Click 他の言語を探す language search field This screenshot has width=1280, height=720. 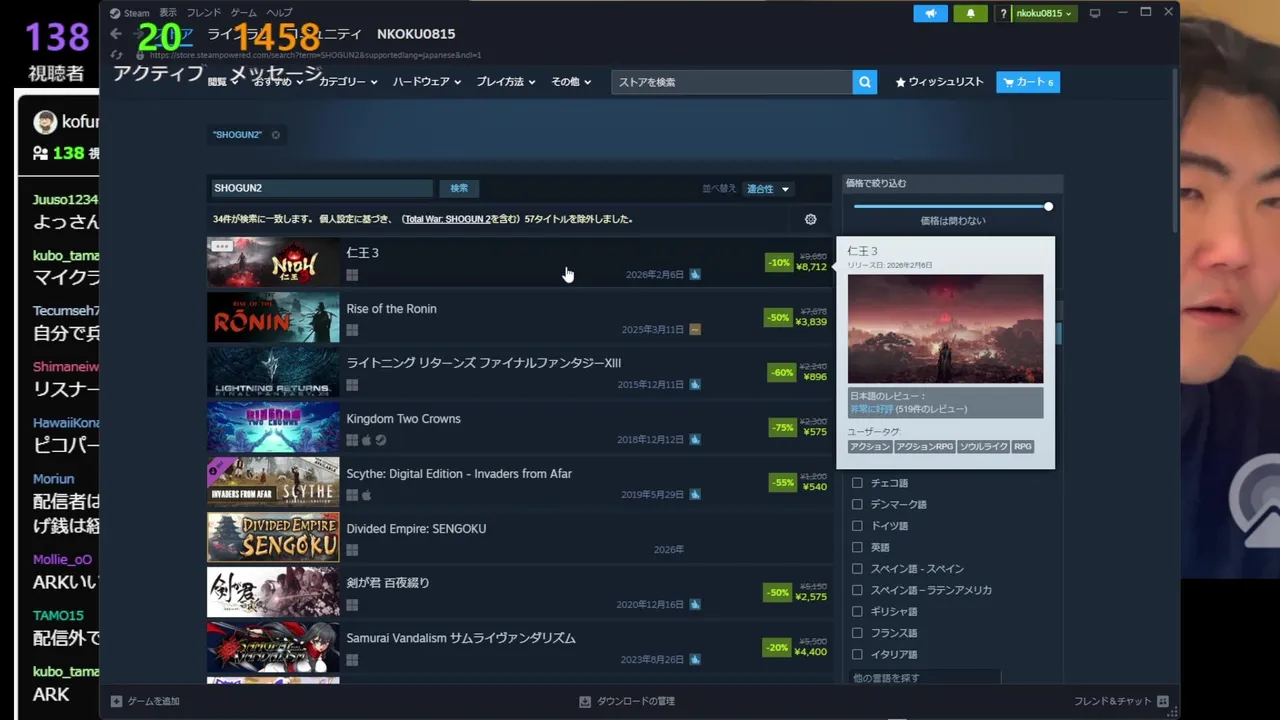pos(924,678)
